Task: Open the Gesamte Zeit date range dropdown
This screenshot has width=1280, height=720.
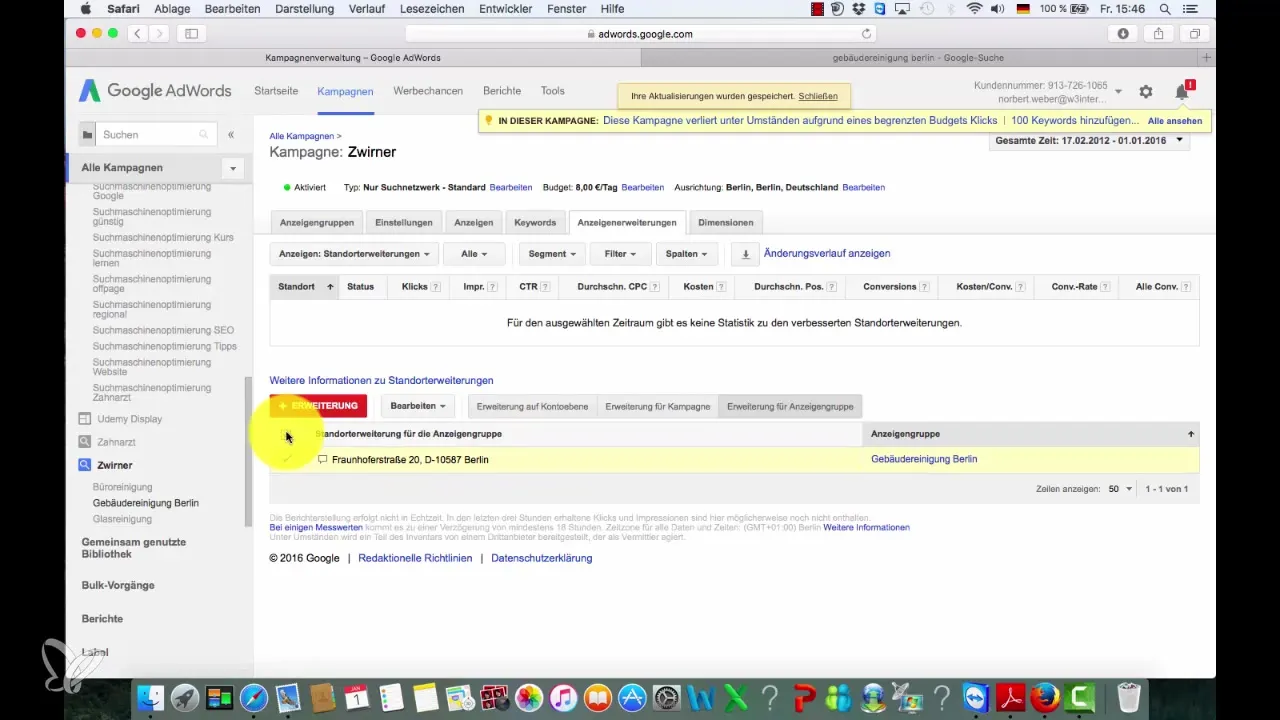Action: click(x=1089, y=140)
